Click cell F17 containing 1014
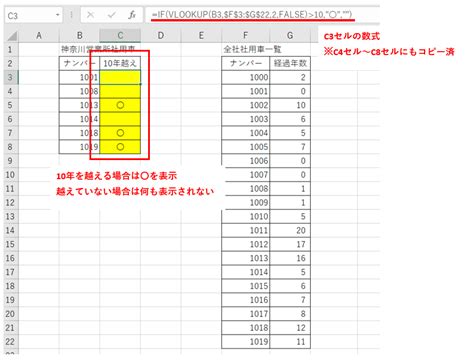This screenshot has width=474, height=363. [x=246, y=272]
